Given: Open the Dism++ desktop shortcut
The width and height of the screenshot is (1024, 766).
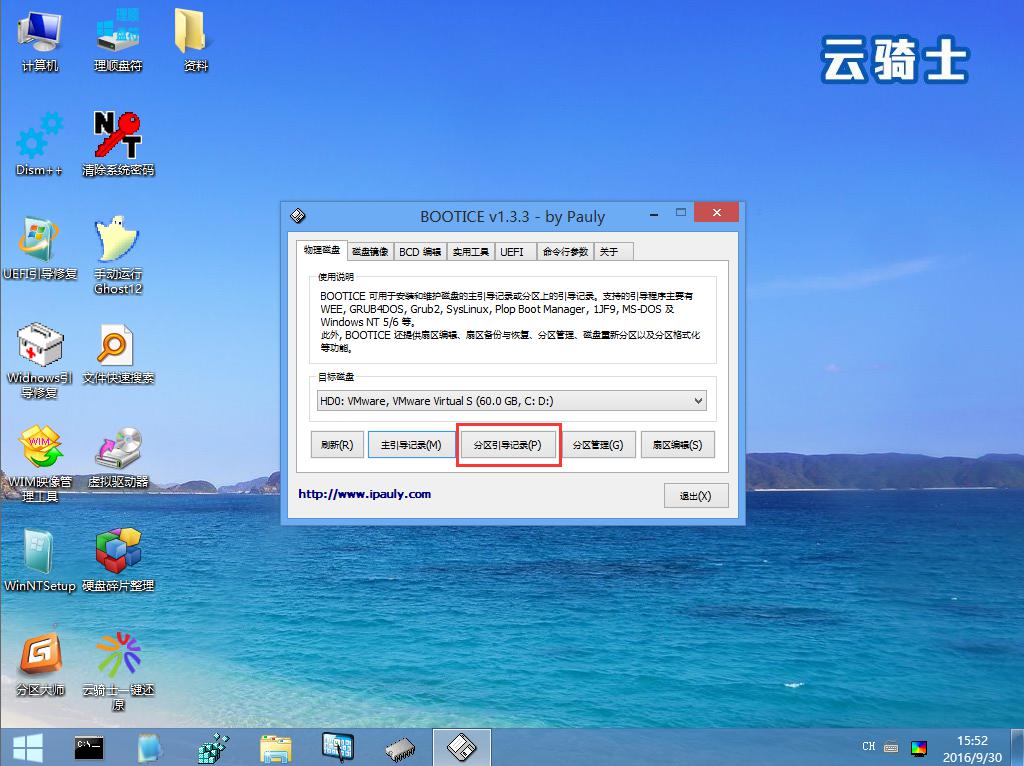Looking at the screenshot, I should [39, 142].
